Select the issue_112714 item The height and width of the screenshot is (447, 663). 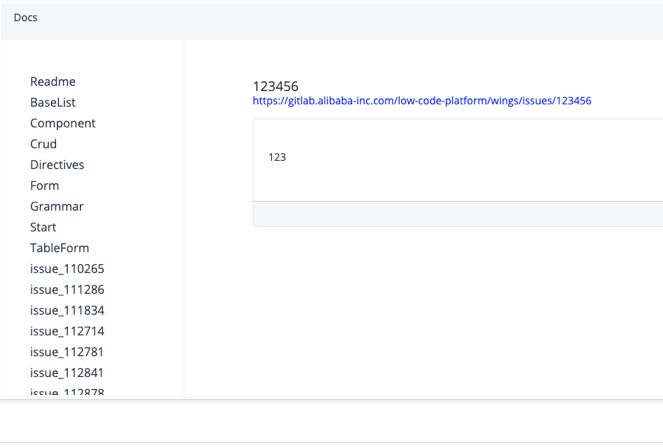coord(67,332)
